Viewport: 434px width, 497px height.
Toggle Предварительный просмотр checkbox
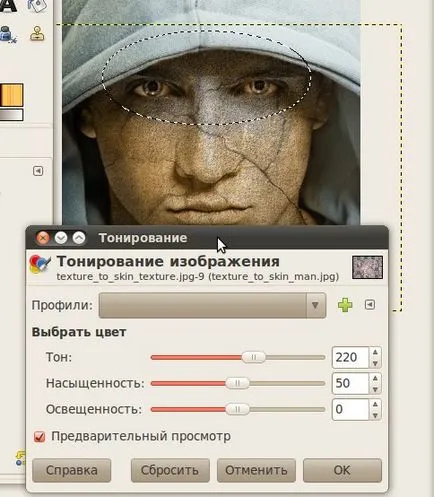[40, 437]
